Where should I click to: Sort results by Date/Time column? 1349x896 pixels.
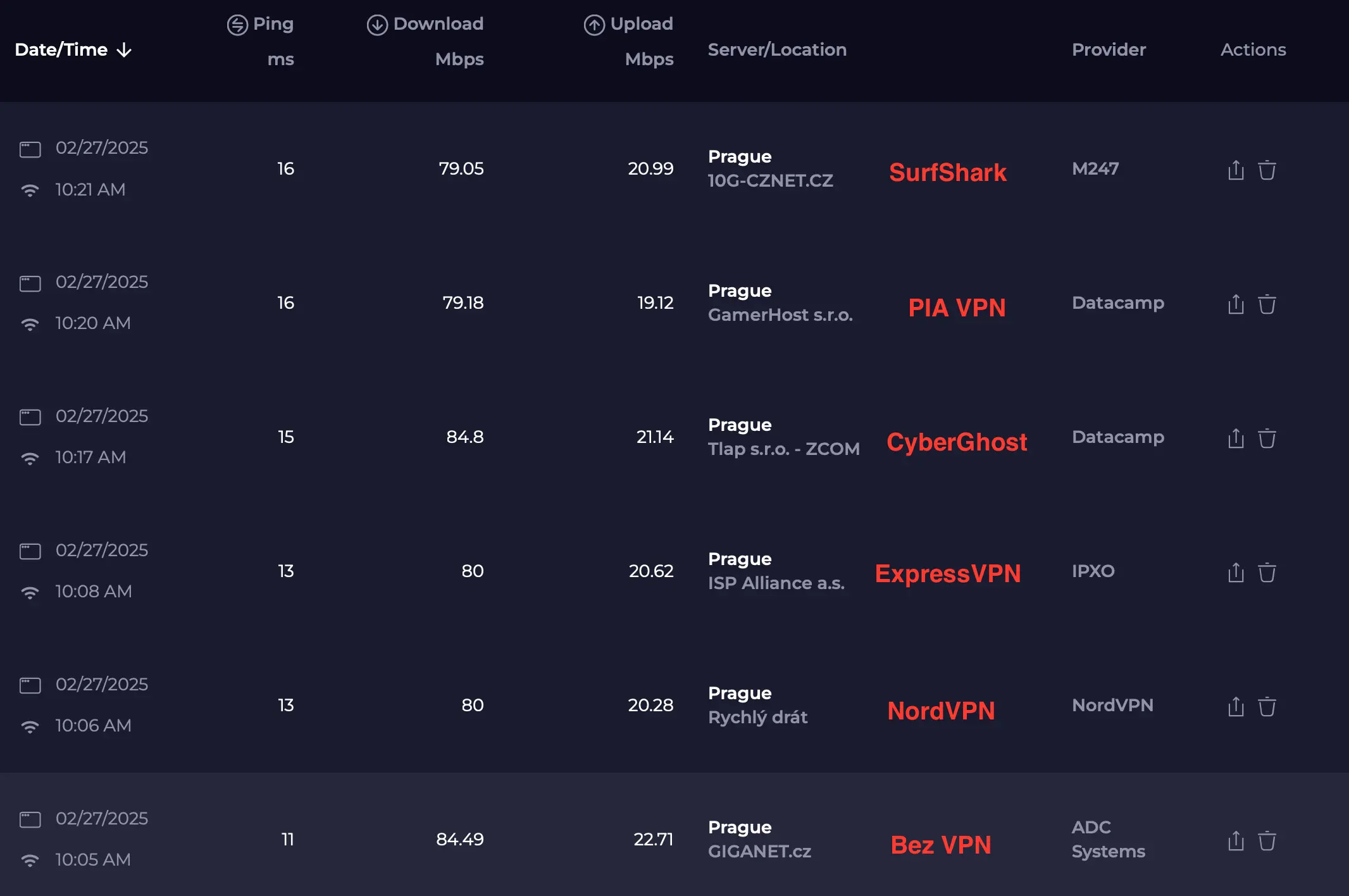click(x=61, y=49)
